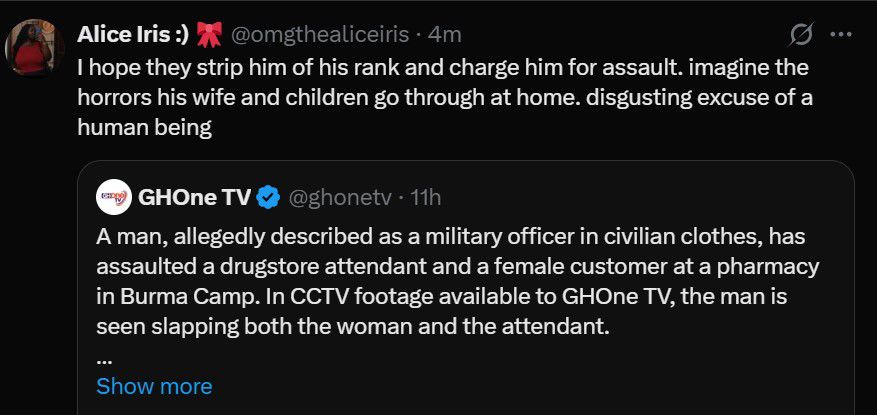Click the GHOne TV account name

(194, 198)
